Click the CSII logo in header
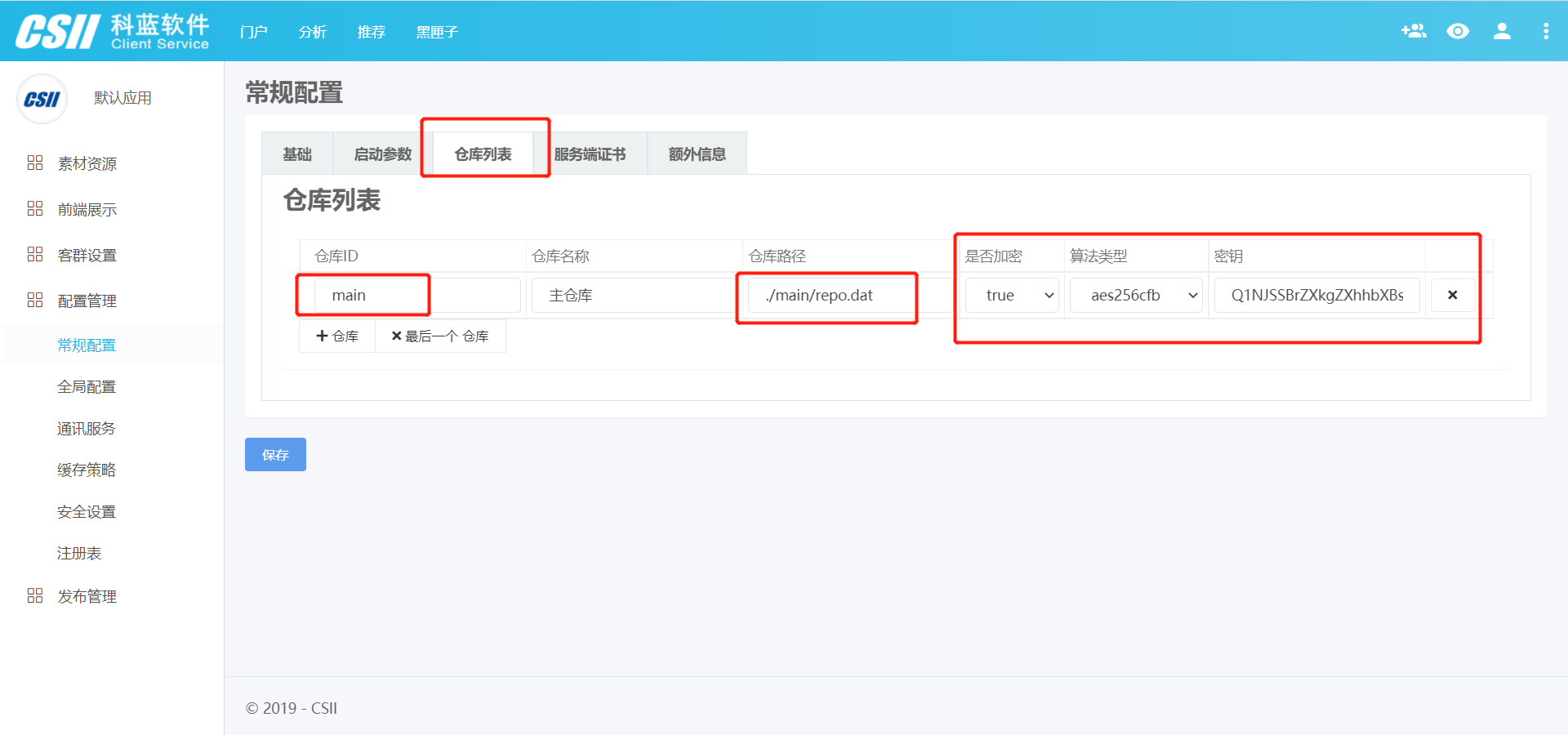Screen dimensions: 1568x735 (x=113, y=32)
